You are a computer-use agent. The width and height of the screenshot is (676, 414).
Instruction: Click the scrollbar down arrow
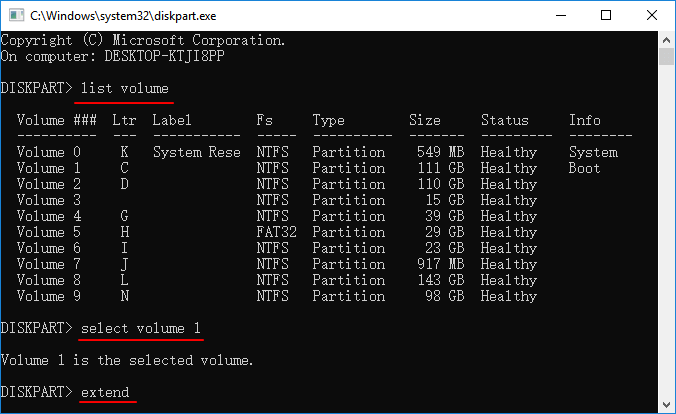click(667, 405)
